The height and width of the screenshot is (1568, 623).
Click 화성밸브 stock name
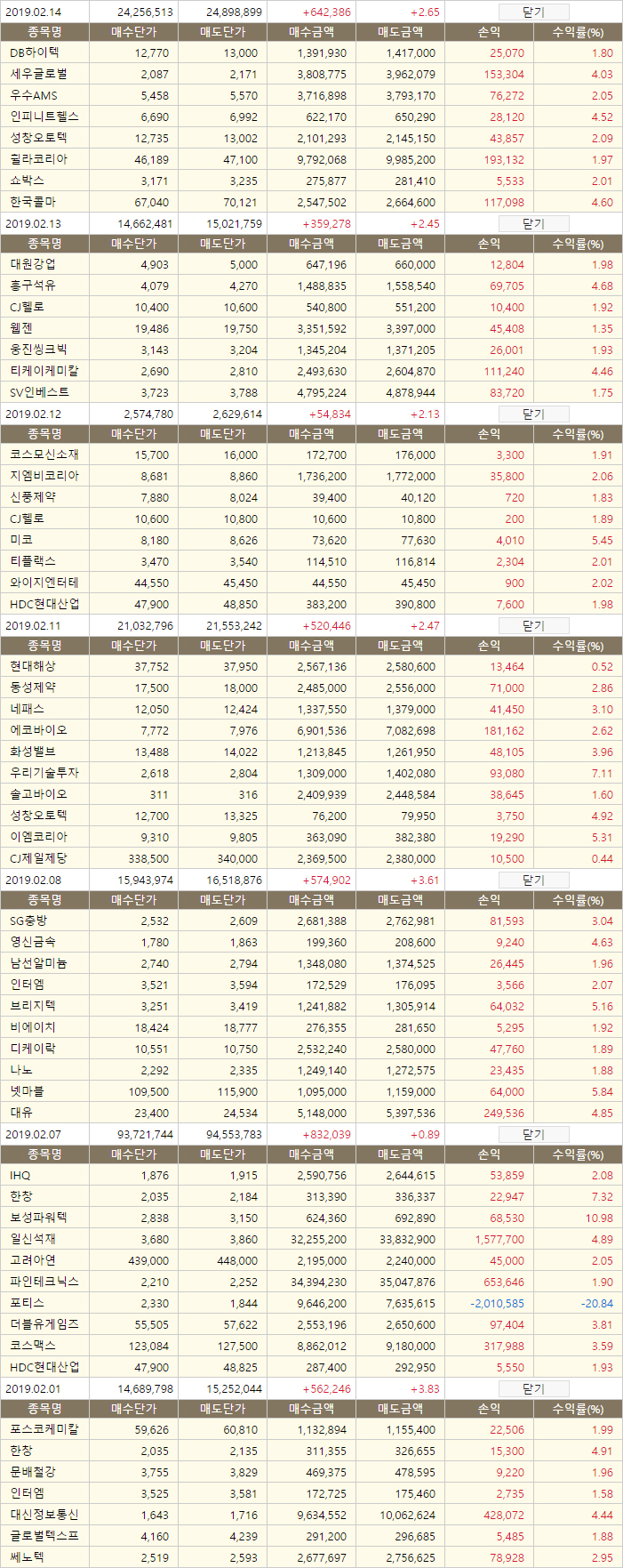[33, 752]
